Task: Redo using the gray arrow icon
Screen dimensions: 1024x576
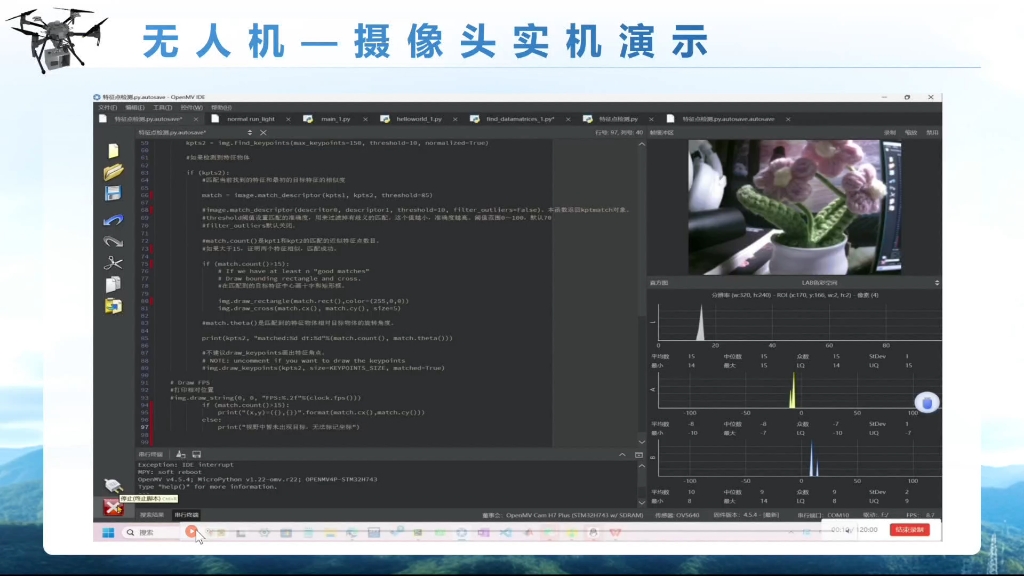Action: click(x=113, y=241)
